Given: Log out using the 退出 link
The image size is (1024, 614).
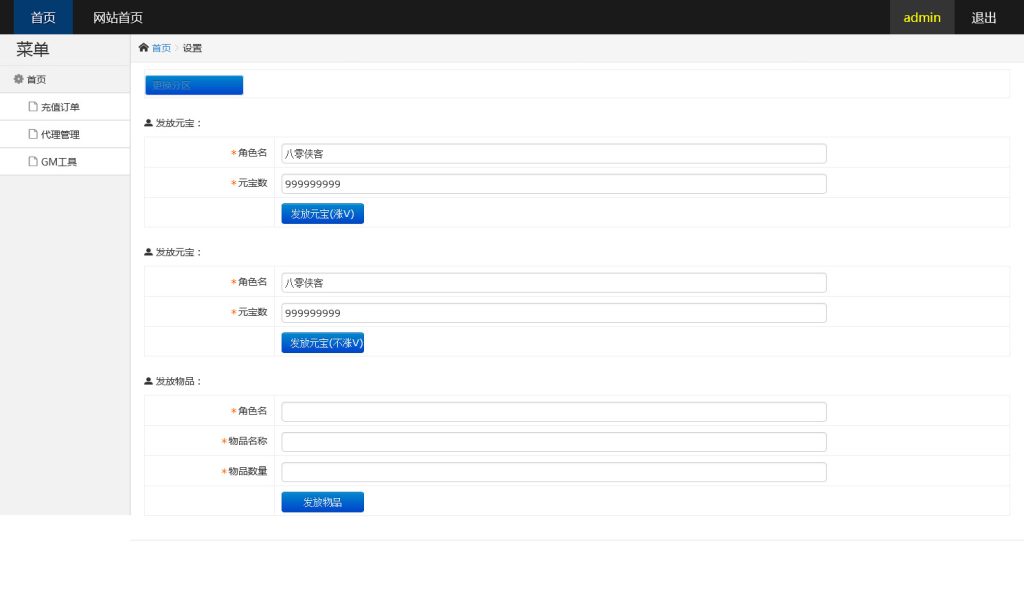Looking at the screenshot, I should tap(984, 17).
